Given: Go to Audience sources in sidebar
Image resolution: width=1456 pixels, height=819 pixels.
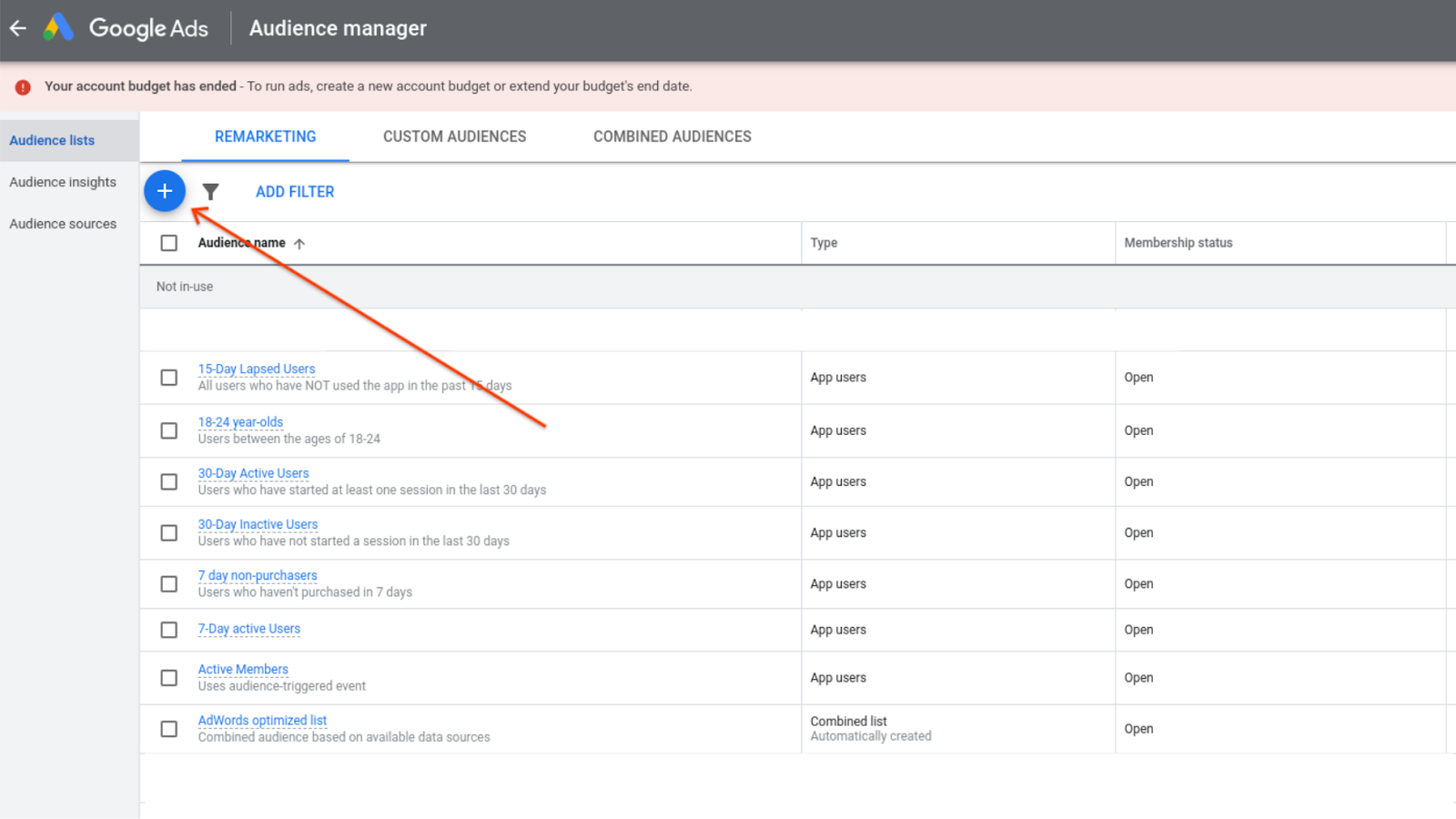Looking at the screenshot, I should 63,224.
